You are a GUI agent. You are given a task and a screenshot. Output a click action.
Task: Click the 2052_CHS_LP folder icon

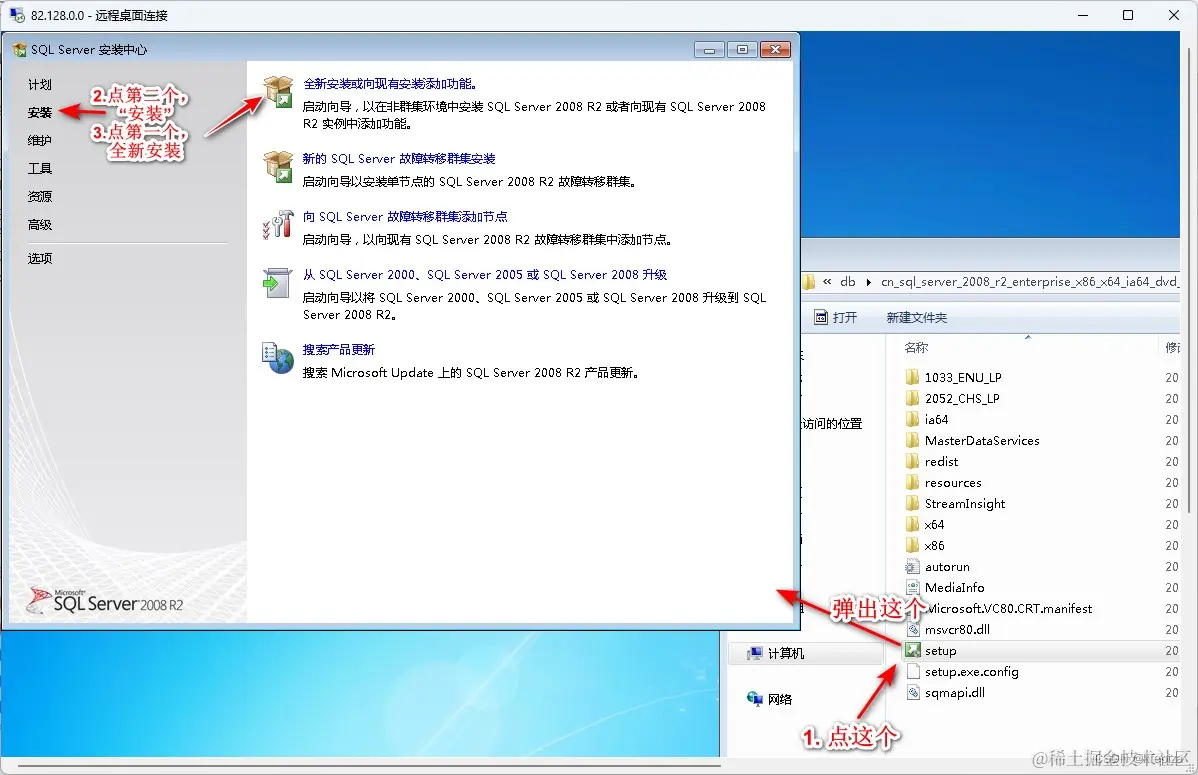point(912,398)
